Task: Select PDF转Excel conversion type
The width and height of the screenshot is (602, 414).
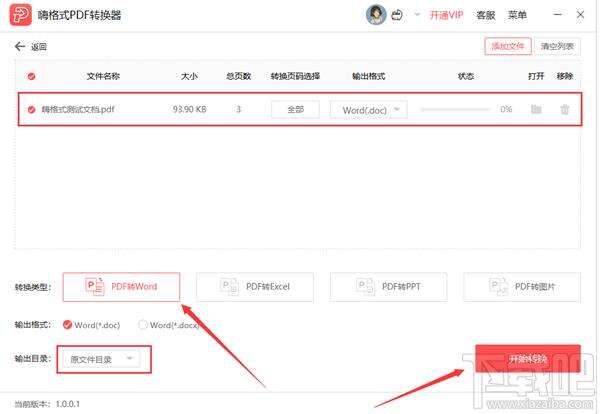Action: tap(255, 287)
